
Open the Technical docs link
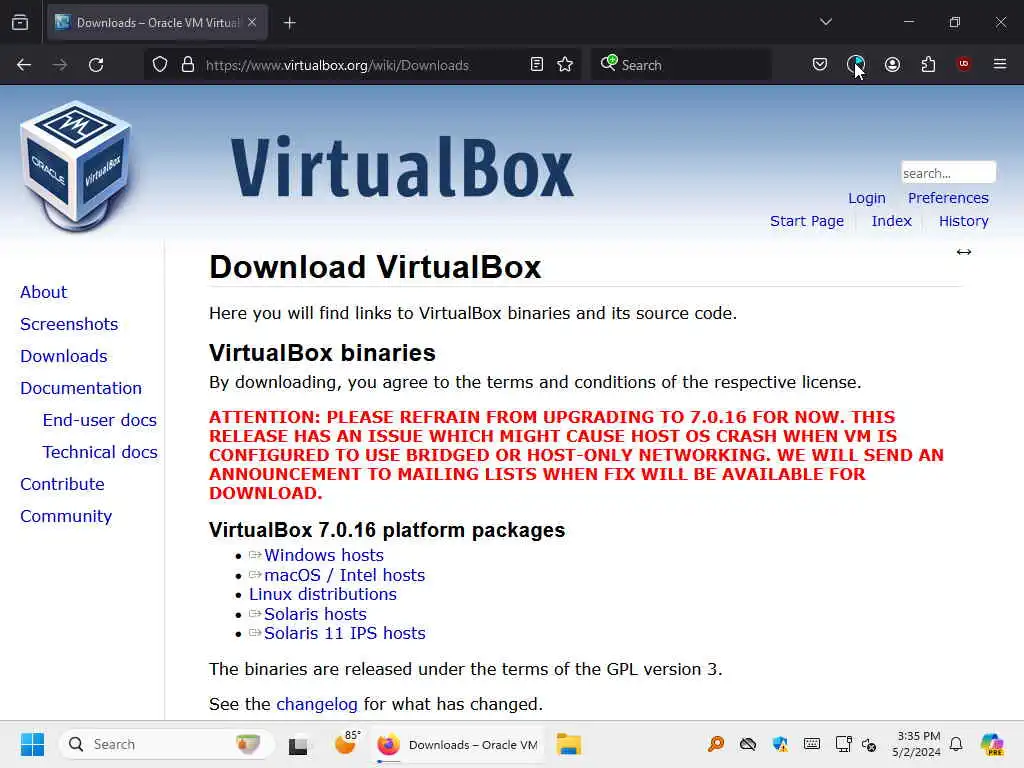[100, 452]
